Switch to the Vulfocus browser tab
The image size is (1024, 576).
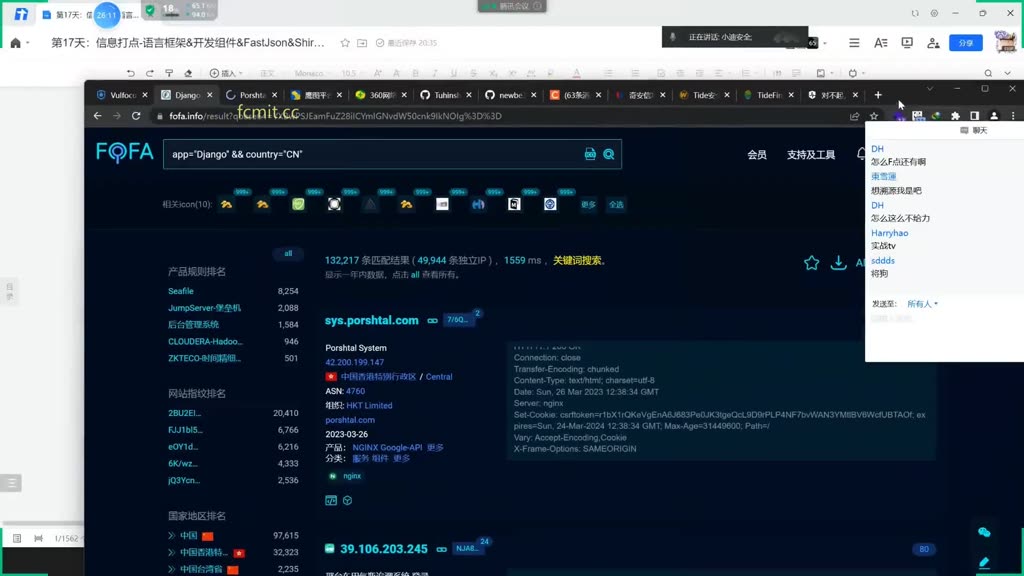pyautogui.click(x=121, y=95)
